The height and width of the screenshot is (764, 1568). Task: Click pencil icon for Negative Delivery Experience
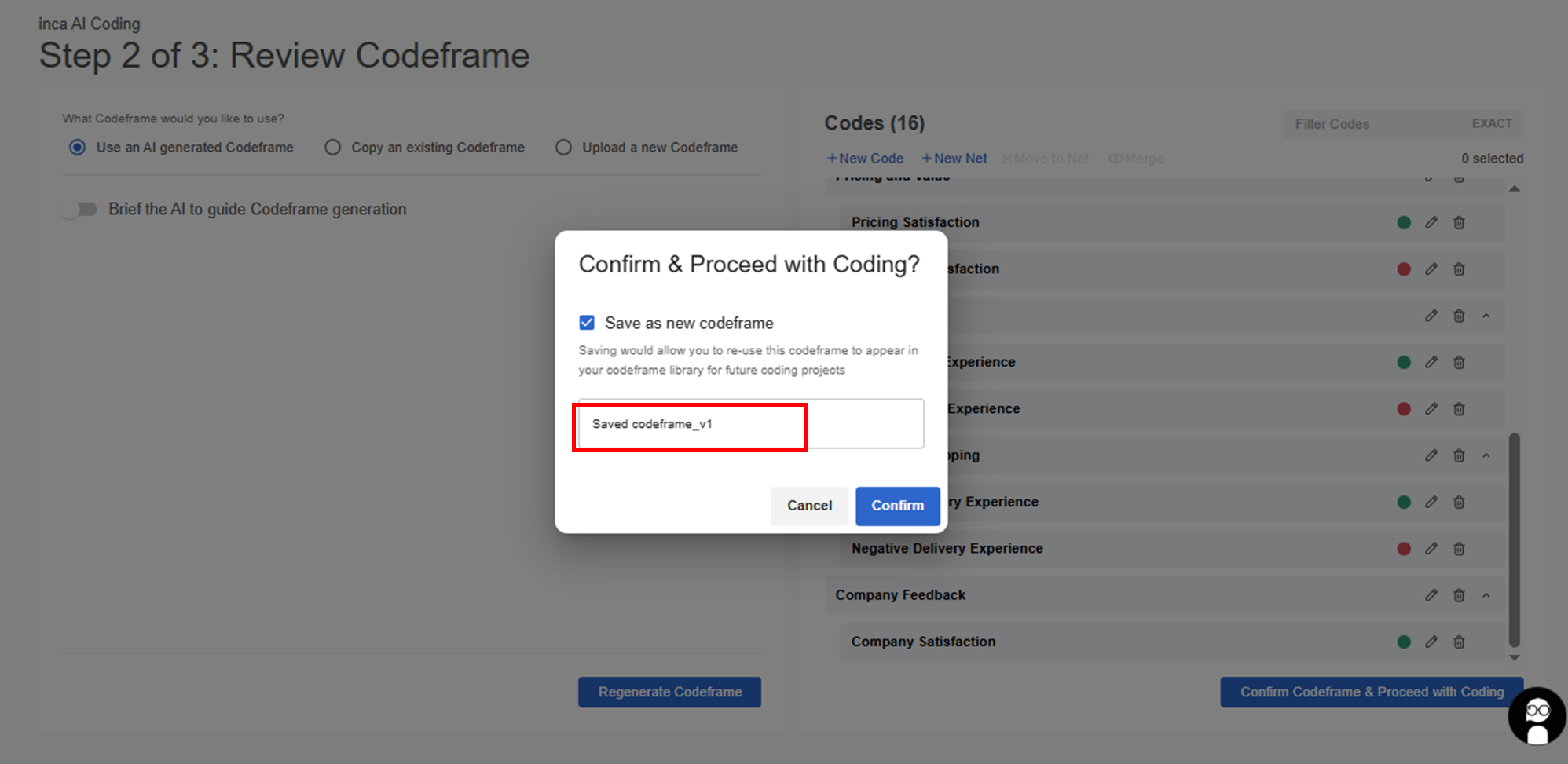point(1431,549)
